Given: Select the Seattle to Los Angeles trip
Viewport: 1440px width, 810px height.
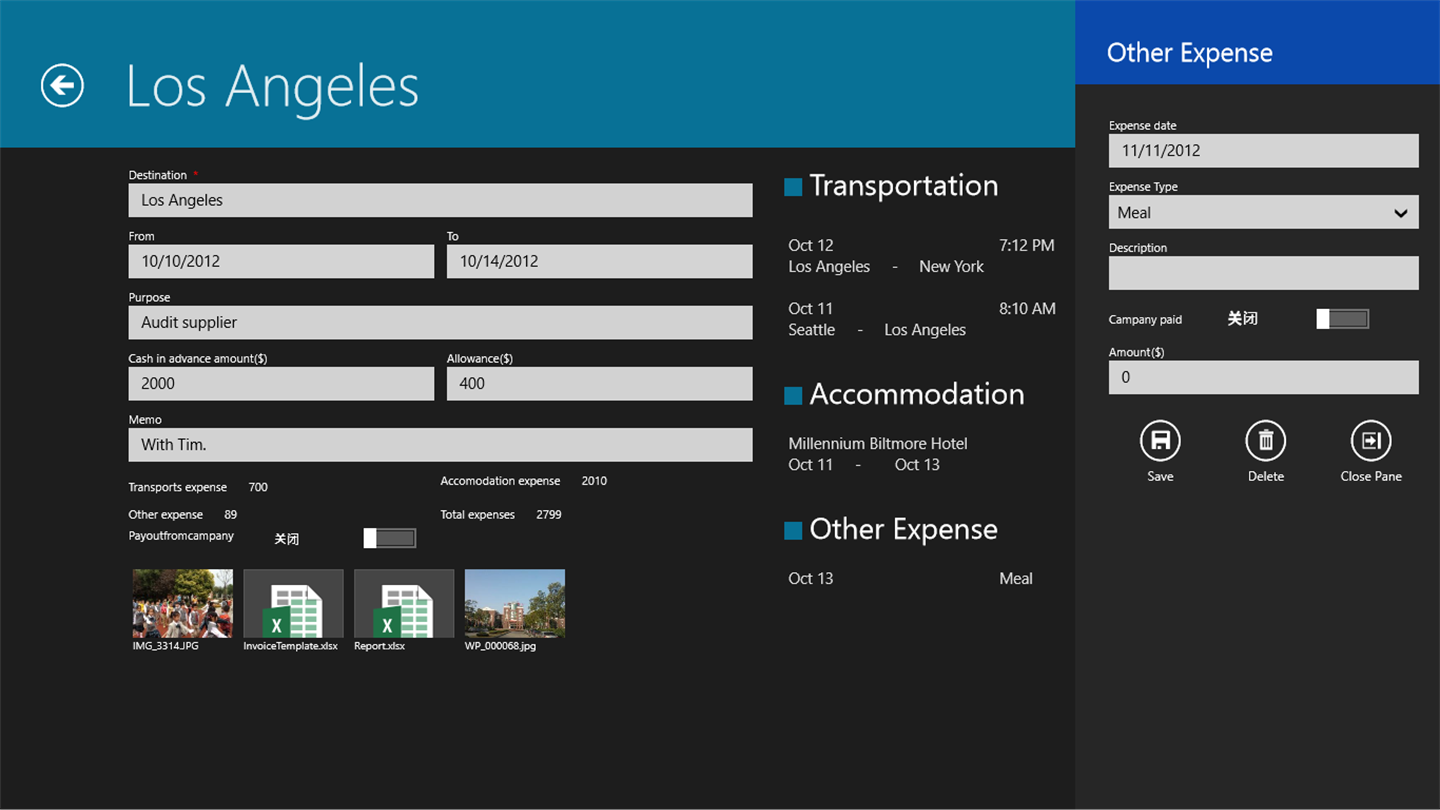Looking at the screenshot, I should click(x=920, y=319).
